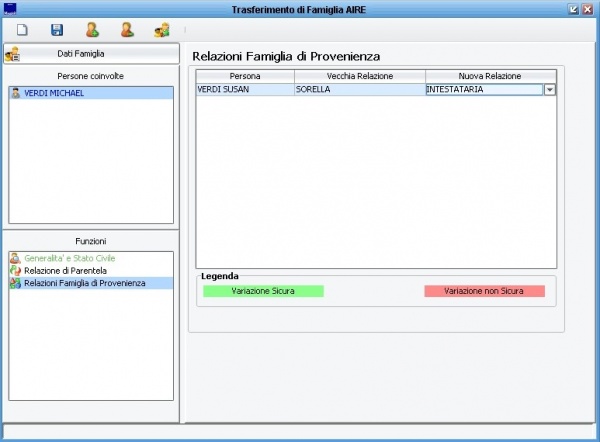Expand the Nuova Relazione dropdown arrow
The height and width of the screenshot is (442, 600).
click(549, 90)
